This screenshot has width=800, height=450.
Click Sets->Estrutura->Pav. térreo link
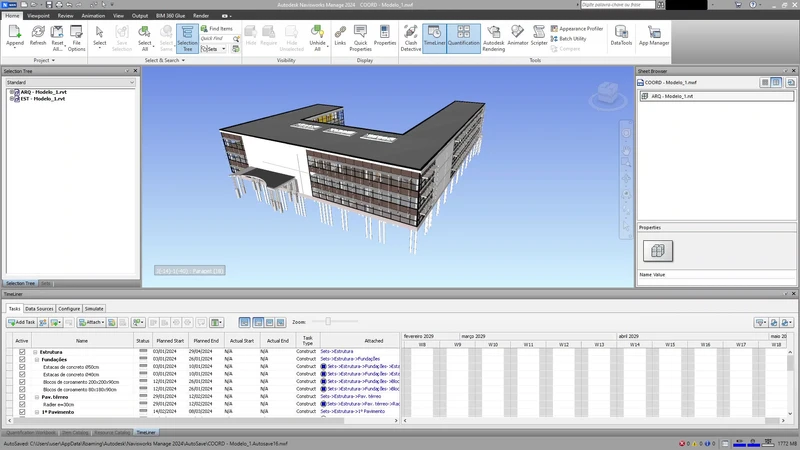click(x=351, y=396)
